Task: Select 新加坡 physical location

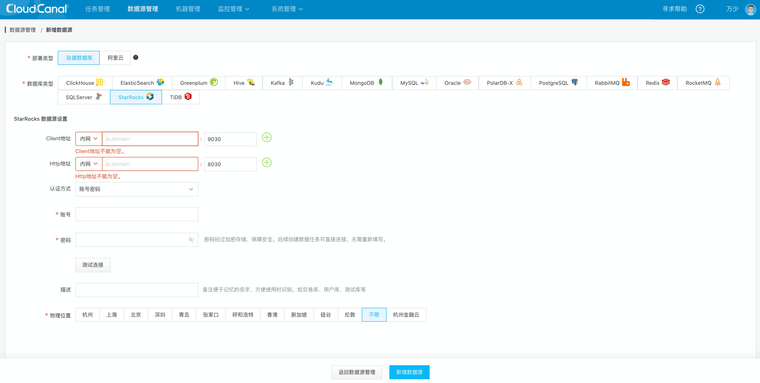Action: point(299,315)
